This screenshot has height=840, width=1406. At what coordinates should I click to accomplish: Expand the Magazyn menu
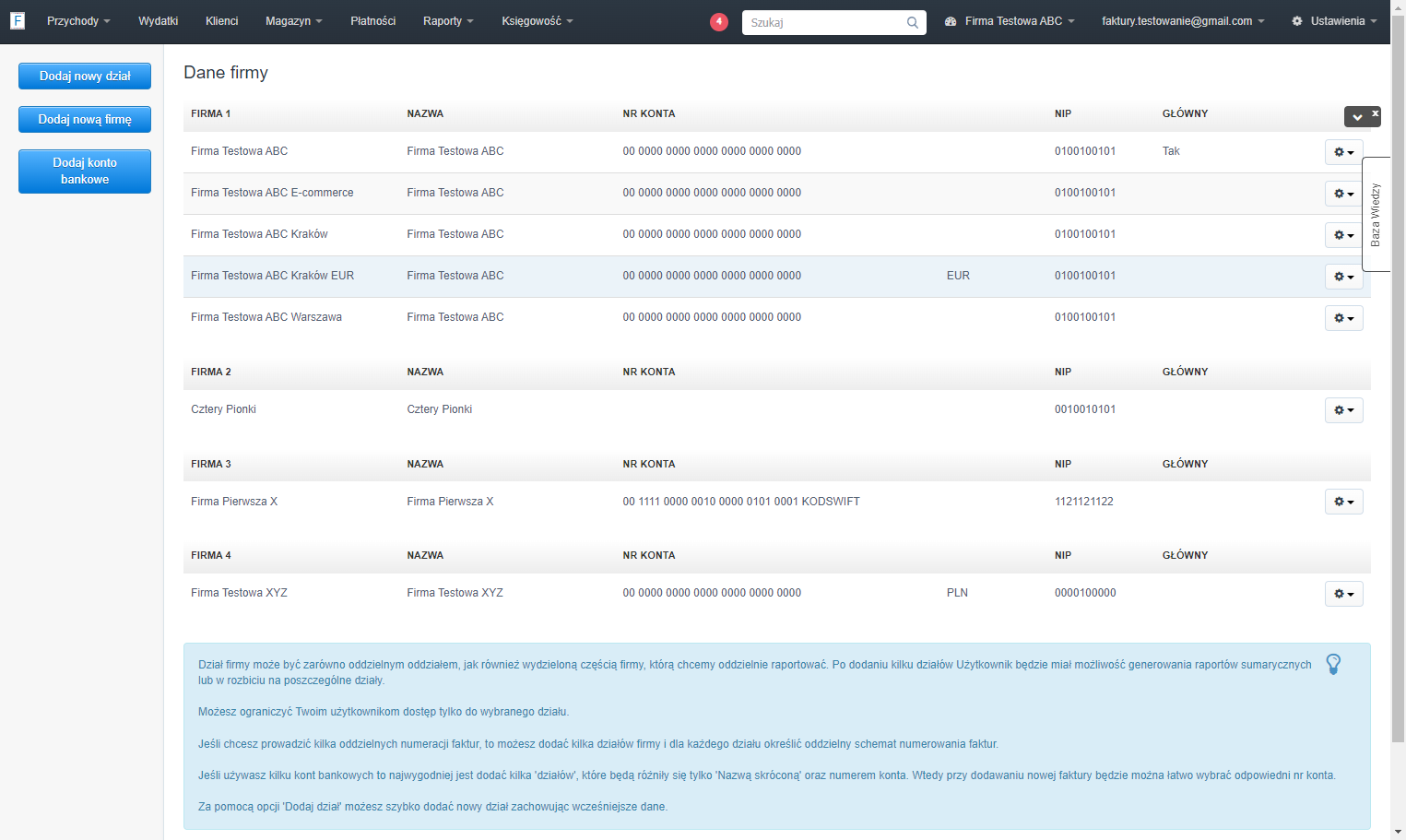click(x=293, y=21)
